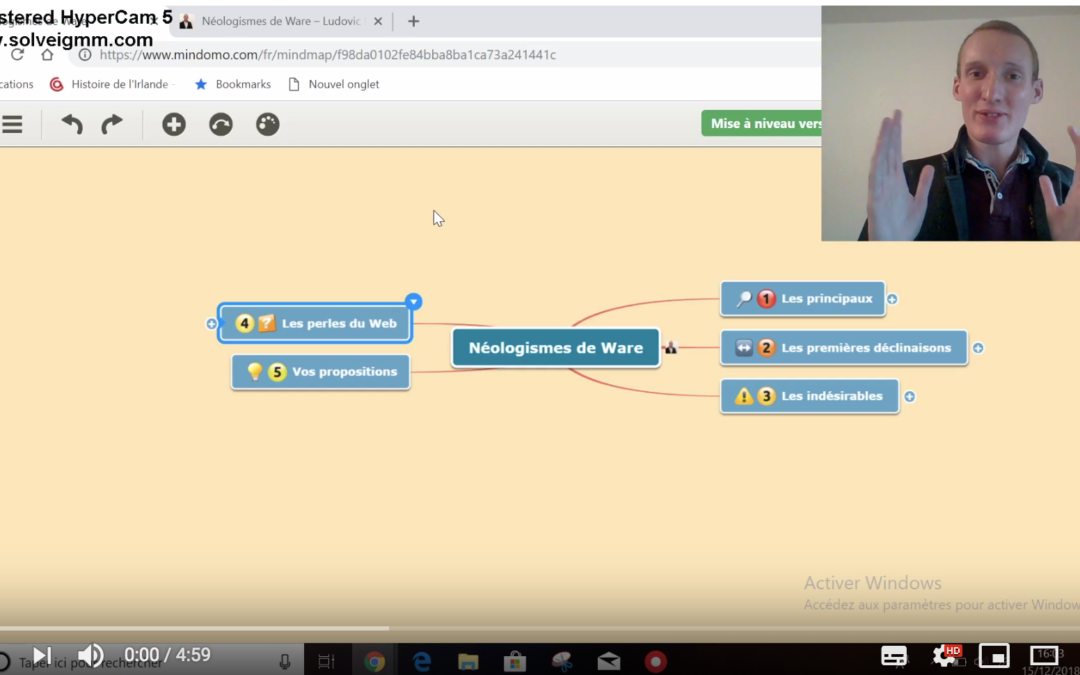Select the Les perles du Web topic
The height and width of the screenshot is (675, 1080).
click(x=315, y=323)
